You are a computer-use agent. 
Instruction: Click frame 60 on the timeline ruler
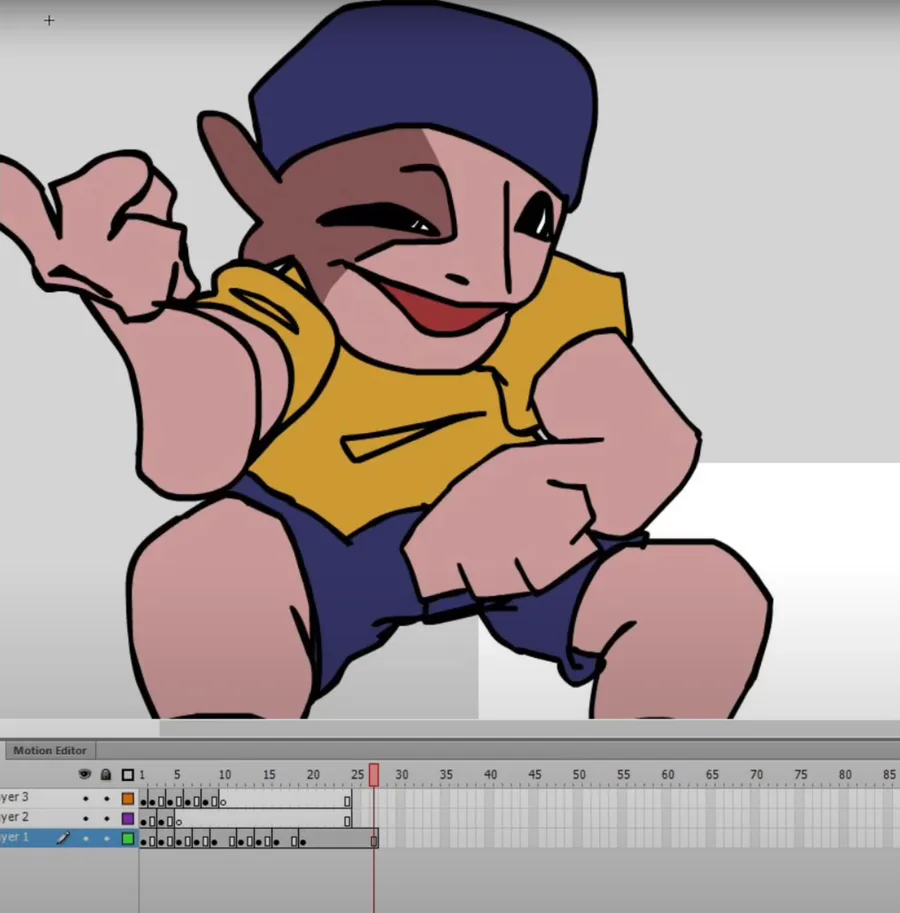tap(667, 774)
